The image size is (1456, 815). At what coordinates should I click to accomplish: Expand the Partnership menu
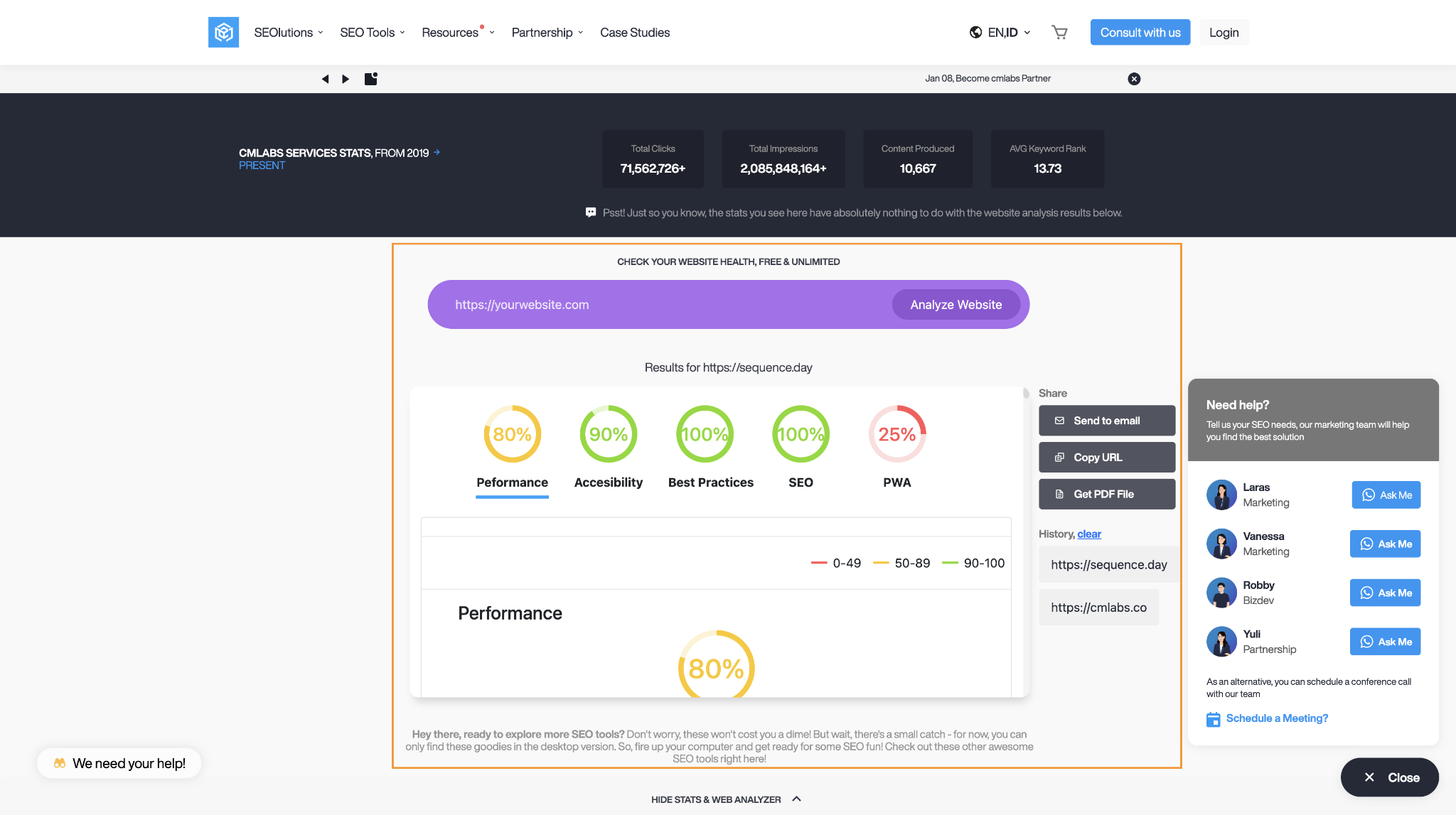pos(547,33)
